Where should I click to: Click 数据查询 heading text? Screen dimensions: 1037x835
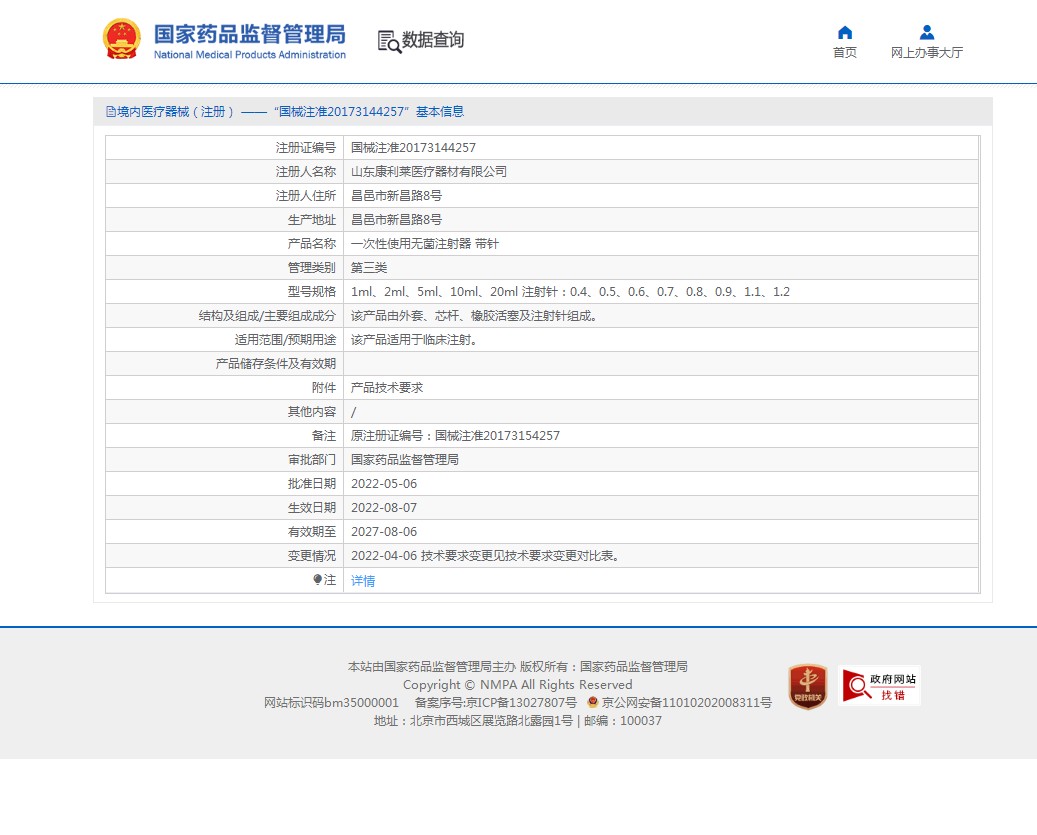click(x=433, y=40)
